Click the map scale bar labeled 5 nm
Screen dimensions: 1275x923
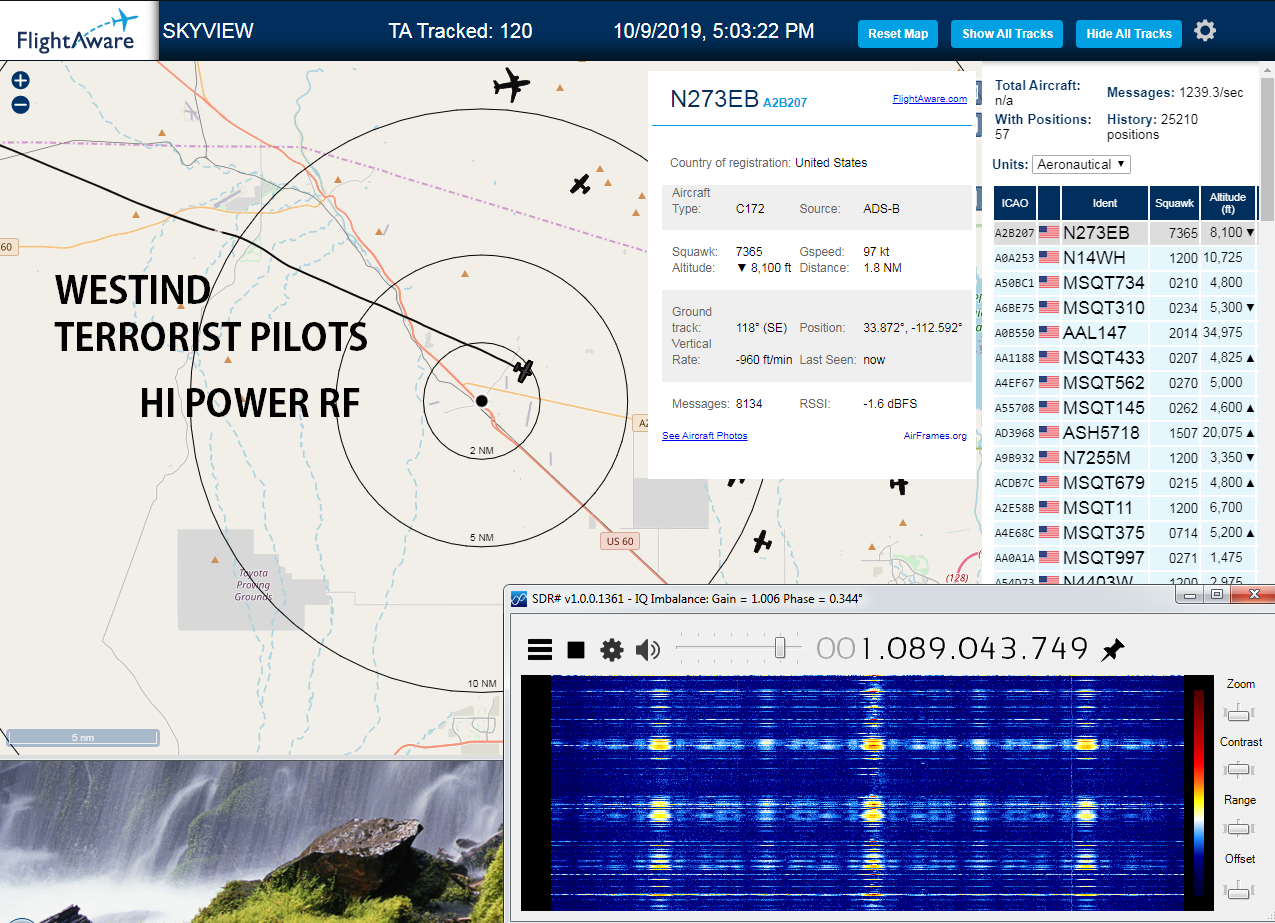82,738
